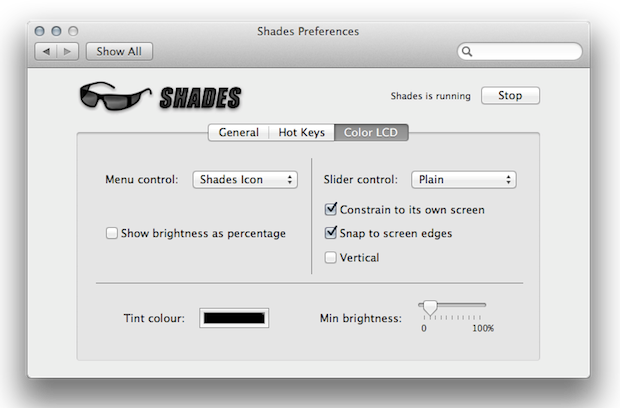Tick the Vertical checkbox
This screenshot has height=408, width=620.
click(331, 257)
